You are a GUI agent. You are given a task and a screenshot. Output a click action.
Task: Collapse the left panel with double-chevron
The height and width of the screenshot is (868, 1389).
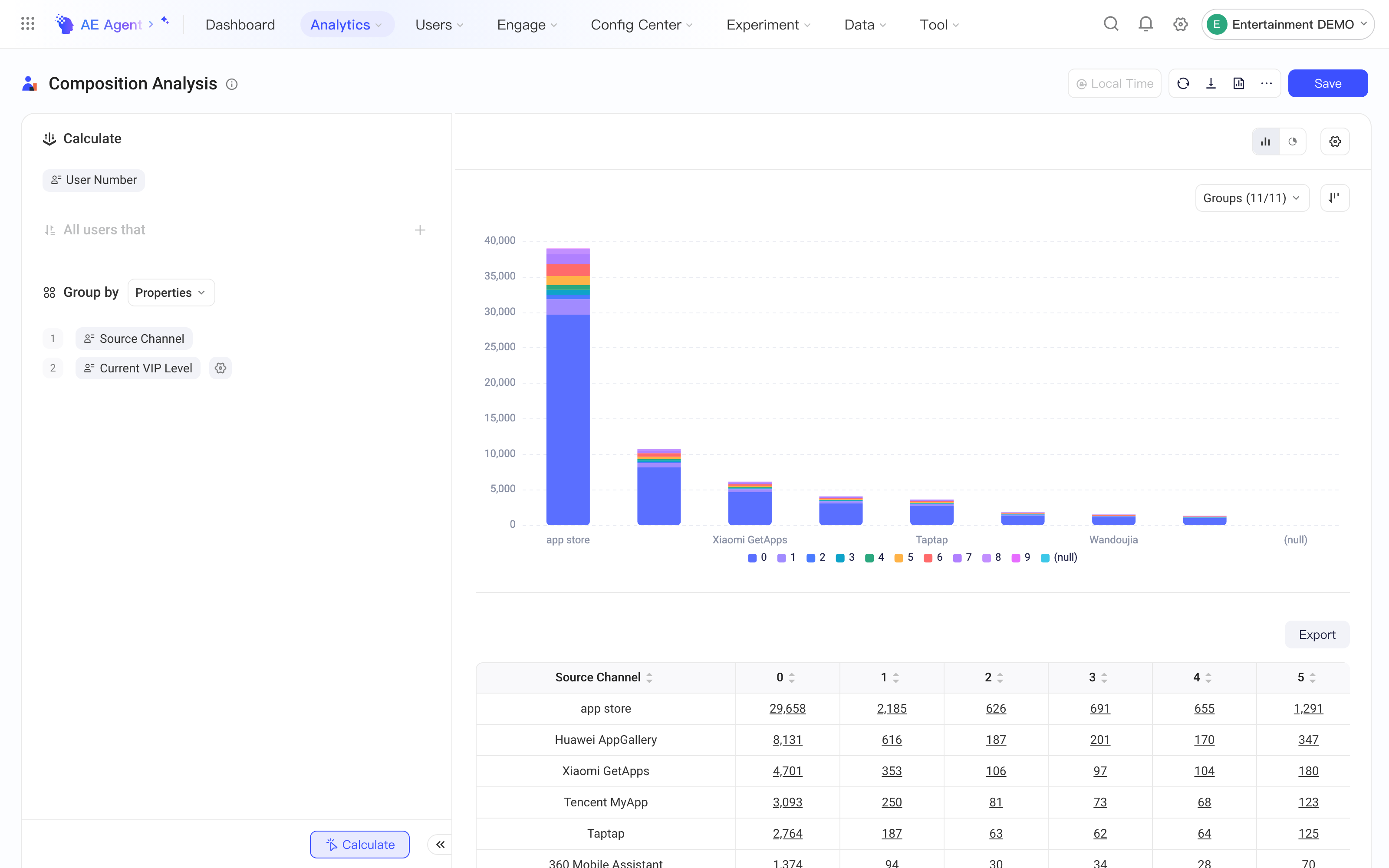coord(440,845)
